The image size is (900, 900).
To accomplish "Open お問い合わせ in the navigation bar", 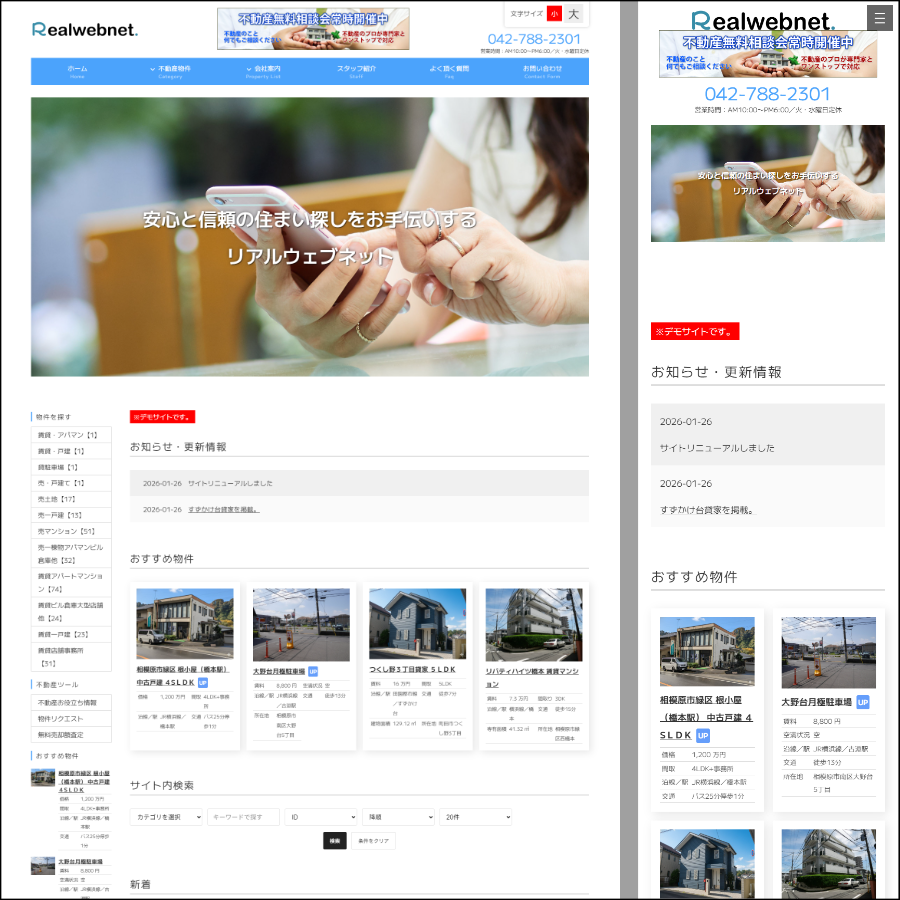I will (x=542, y=71).
